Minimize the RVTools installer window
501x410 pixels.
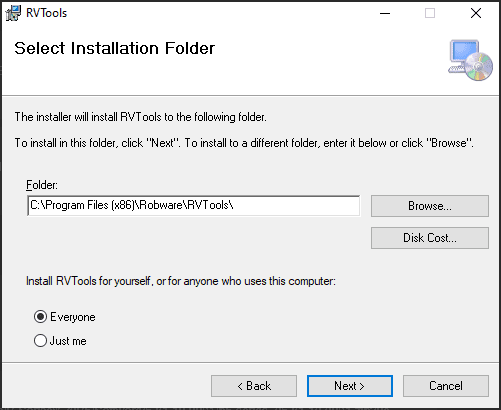tap(385, 13)
